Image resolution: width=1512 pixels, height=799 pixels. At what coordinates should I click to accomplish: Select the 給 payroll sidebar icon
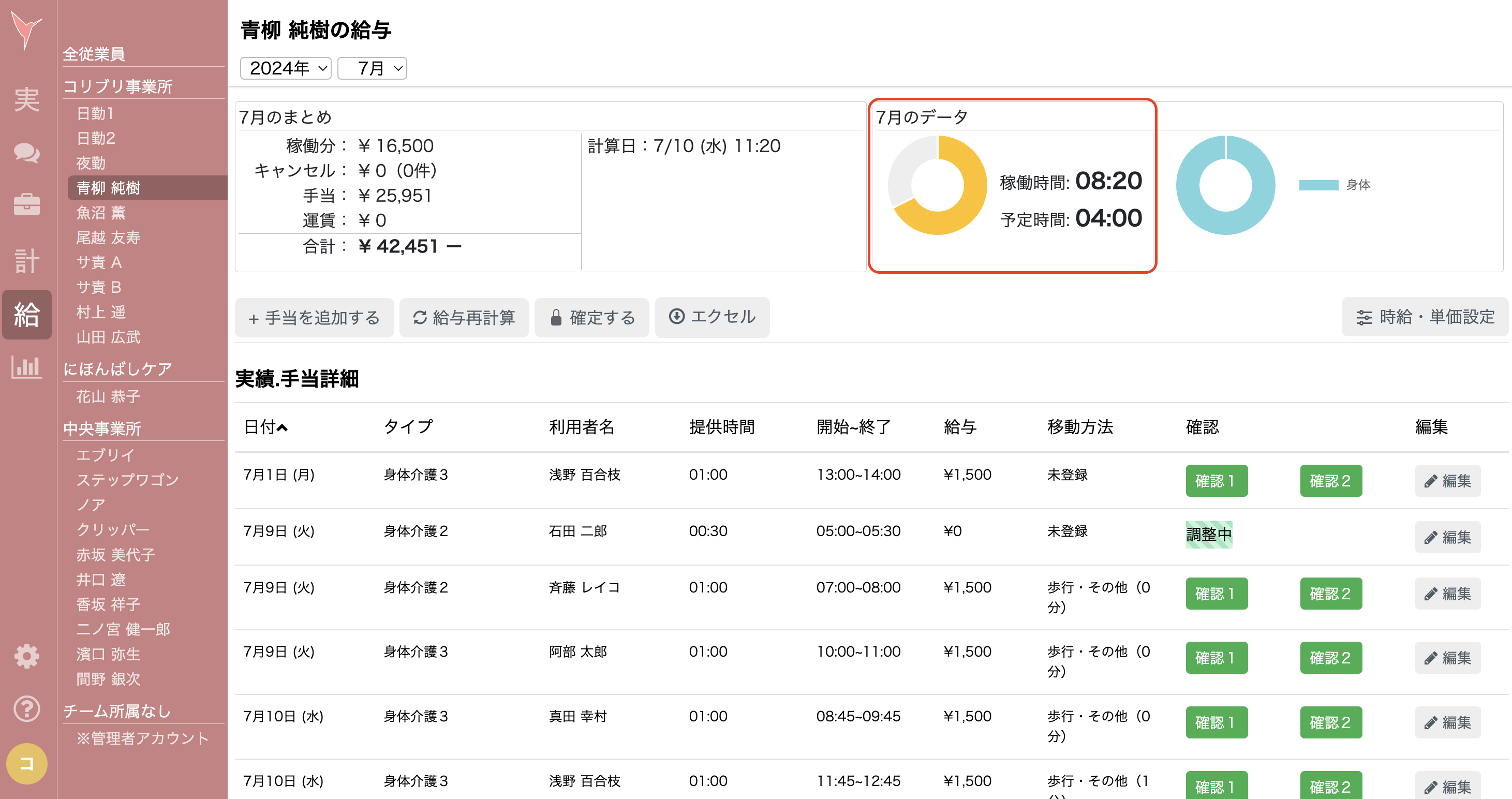[26, 315]
